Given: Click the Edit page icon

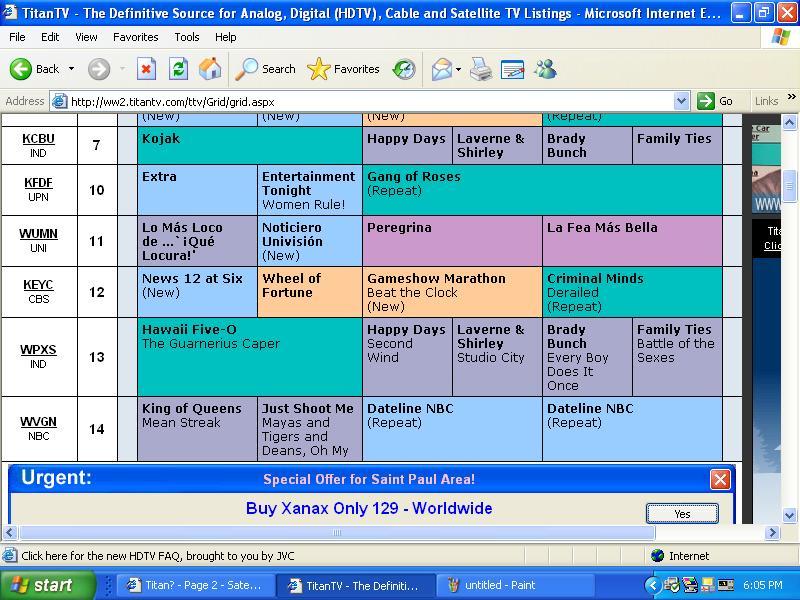Looking at the screenshot, I should point(513,69).
